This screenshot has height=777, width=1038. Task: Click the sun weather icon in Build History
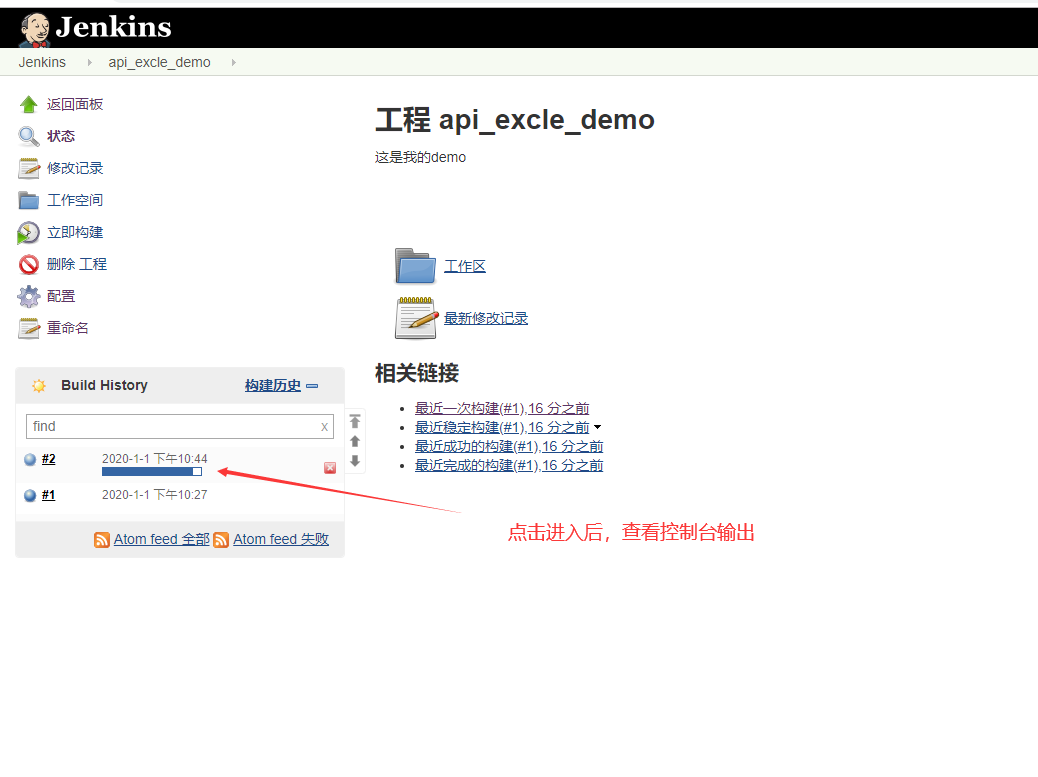(x=39, y=386)
